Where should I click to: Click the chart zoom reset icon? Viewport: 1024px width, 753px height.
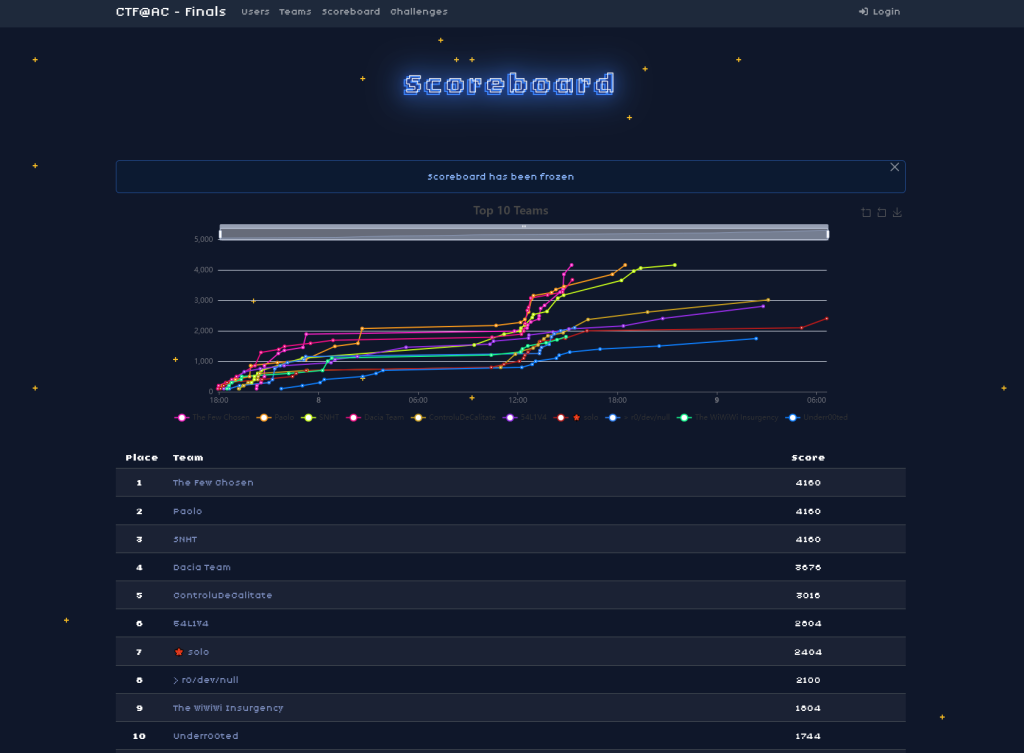click(882, 212)
